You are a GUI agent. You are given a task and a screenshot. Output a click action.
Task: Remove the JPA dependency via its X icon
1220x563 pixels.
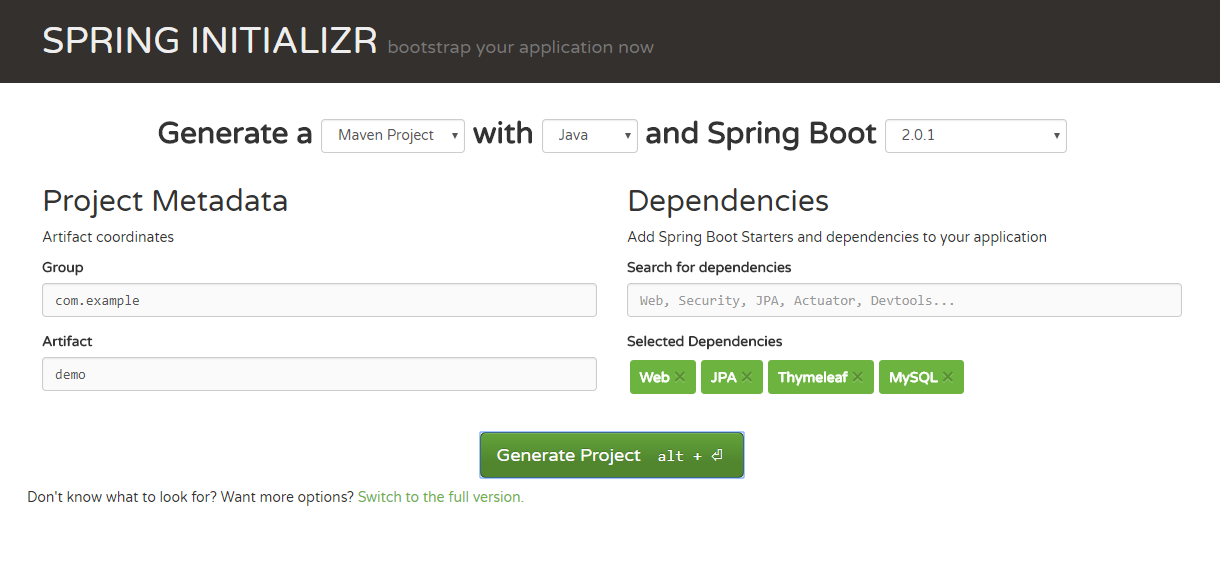tap(747, 377)
